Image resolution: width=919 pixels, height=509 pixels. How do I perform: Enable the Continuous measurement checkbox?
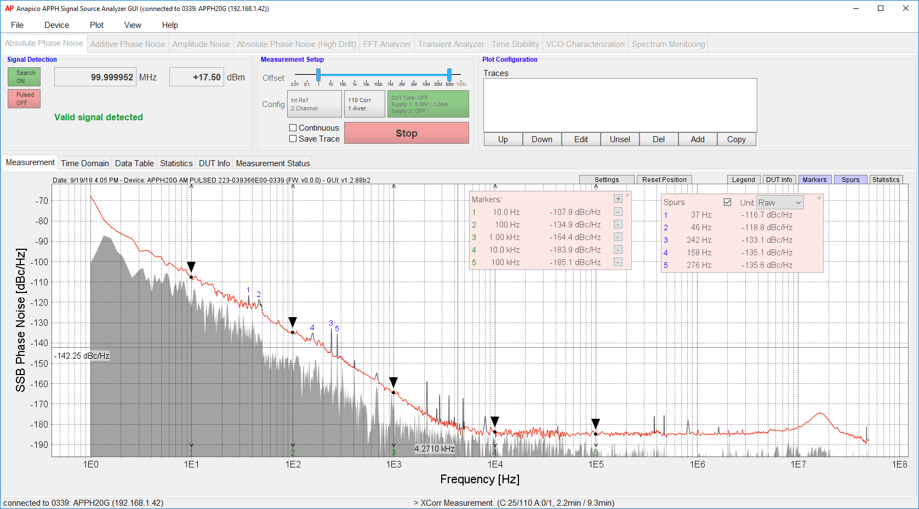click(x=293, y=128)
